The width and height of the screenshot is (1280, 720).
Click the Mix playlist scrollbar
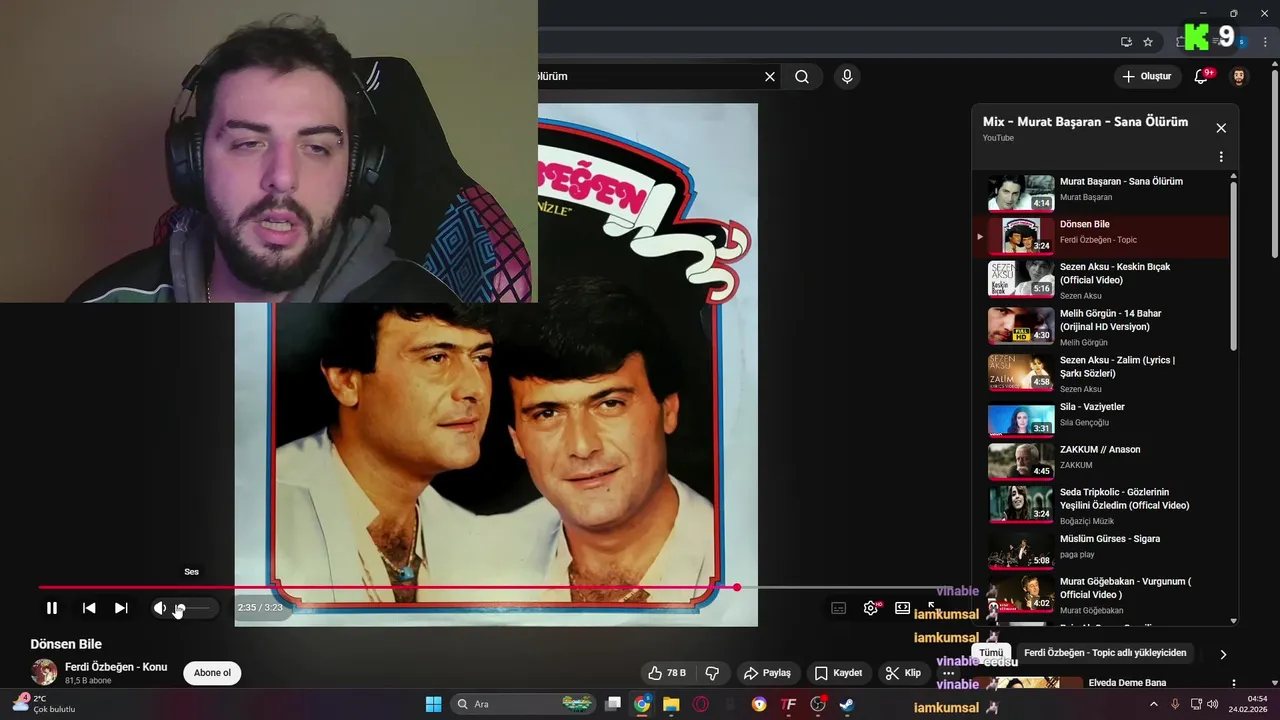point(1233,266)
